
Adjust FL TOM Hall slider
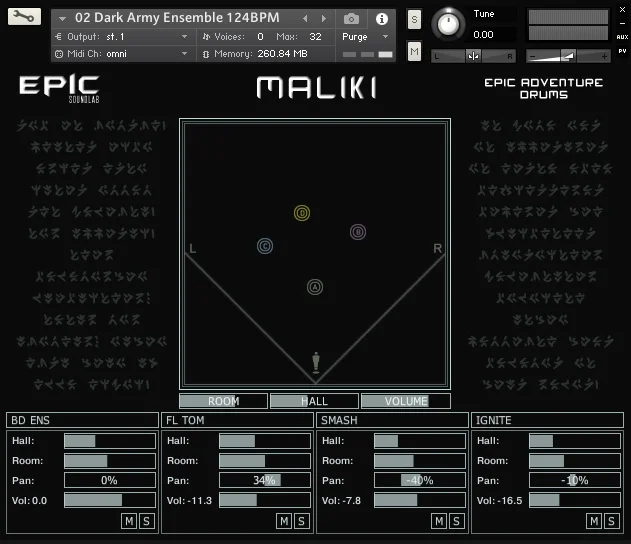point(265,441)
